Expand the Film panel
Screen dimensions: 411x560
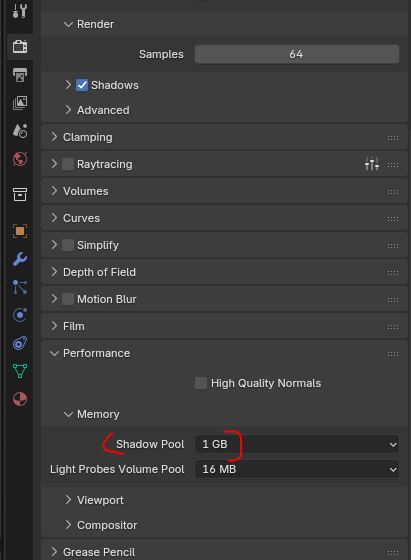click(x=54, y=326)
